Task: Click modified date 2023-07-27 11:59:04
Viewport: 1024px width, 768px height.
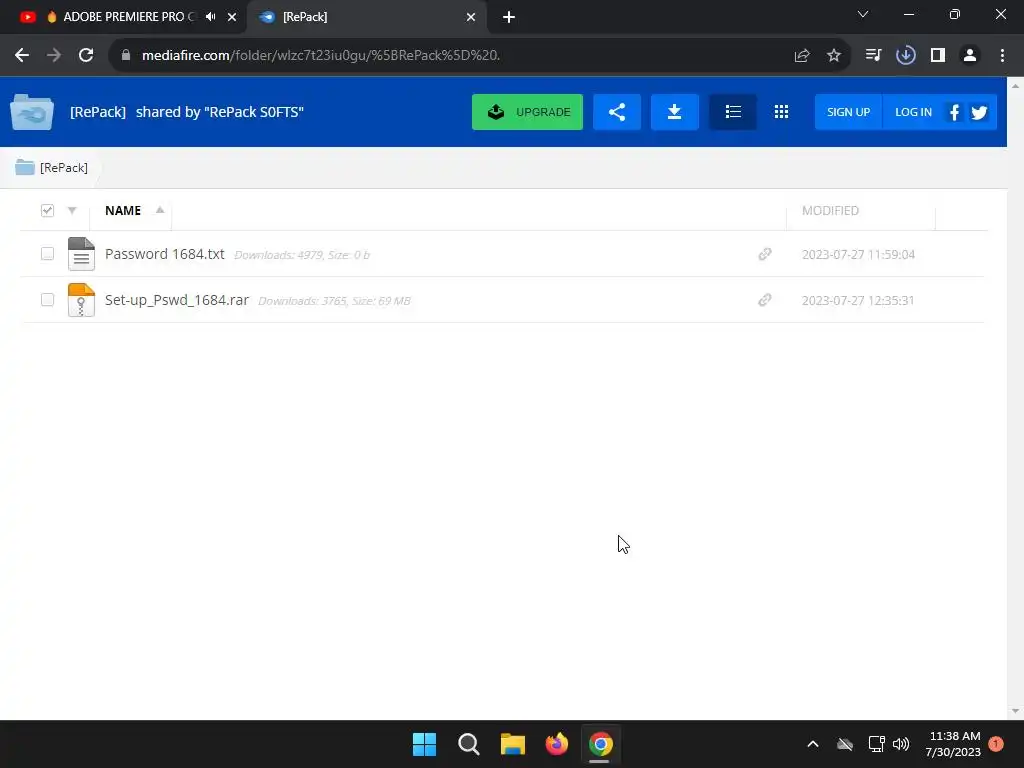Action: [x=858, y=255]
